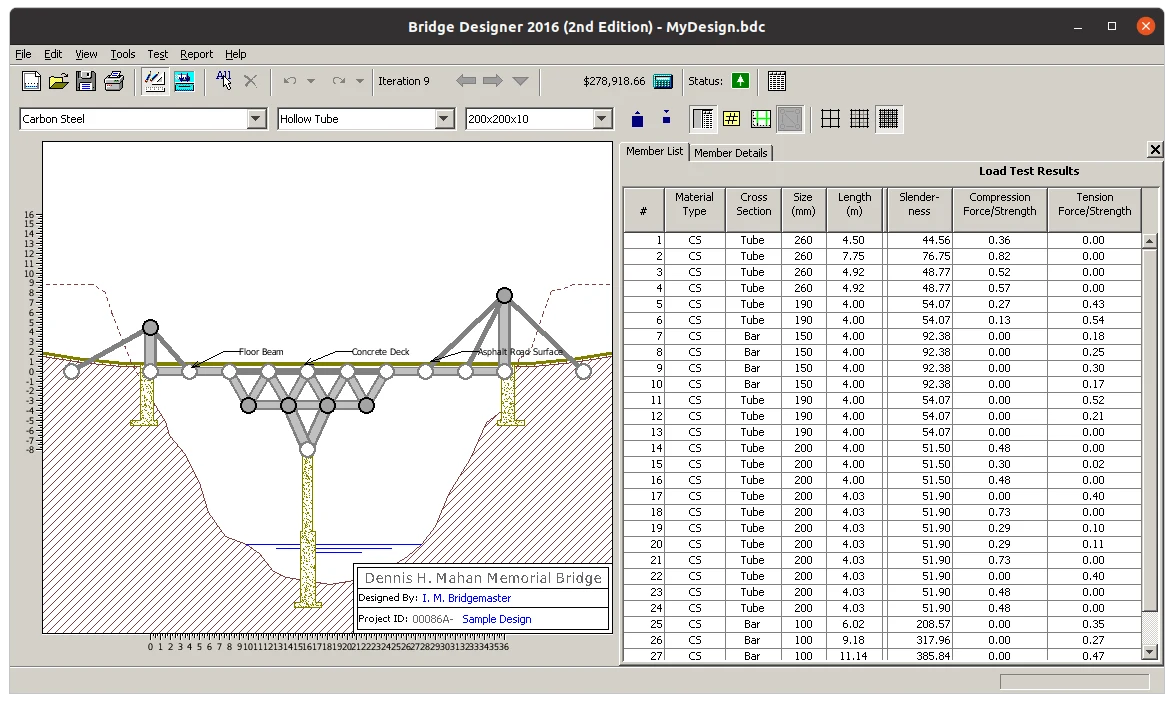This screenshot has height=703, width=1174.
Task: Open the load test report table icon
Action: pos(776,81)
